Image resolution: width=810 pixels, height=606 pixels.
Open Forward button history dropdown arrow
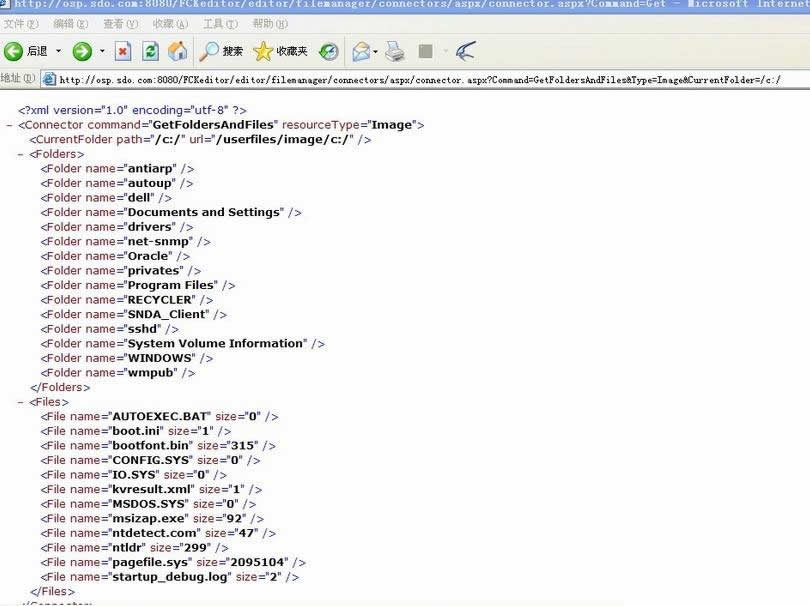(x=102, y=51)
